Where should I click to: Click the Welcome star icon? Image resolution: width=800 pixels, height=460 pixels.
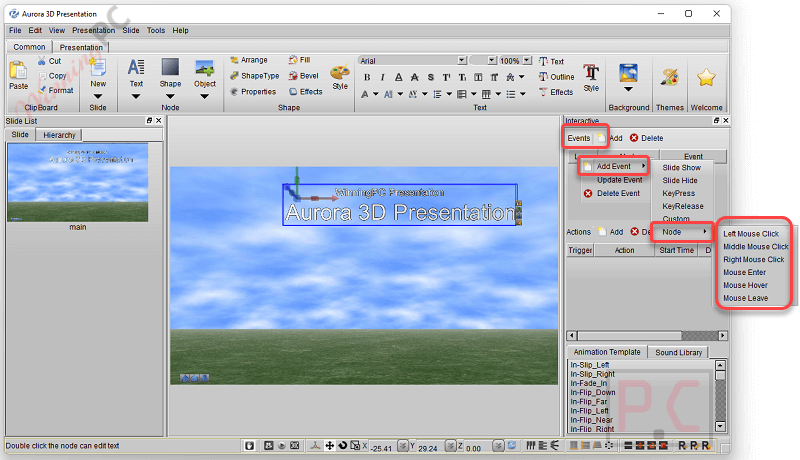[706, 78]
